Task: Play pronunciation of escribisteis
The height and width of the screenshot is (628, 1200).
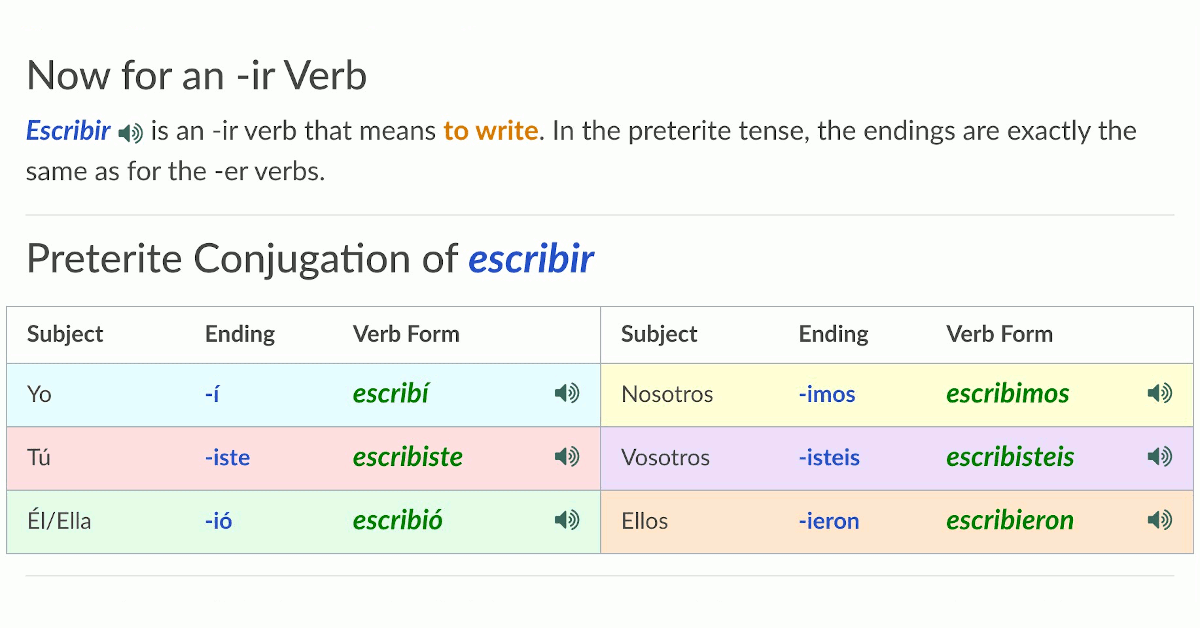Action: point(1161,457)
